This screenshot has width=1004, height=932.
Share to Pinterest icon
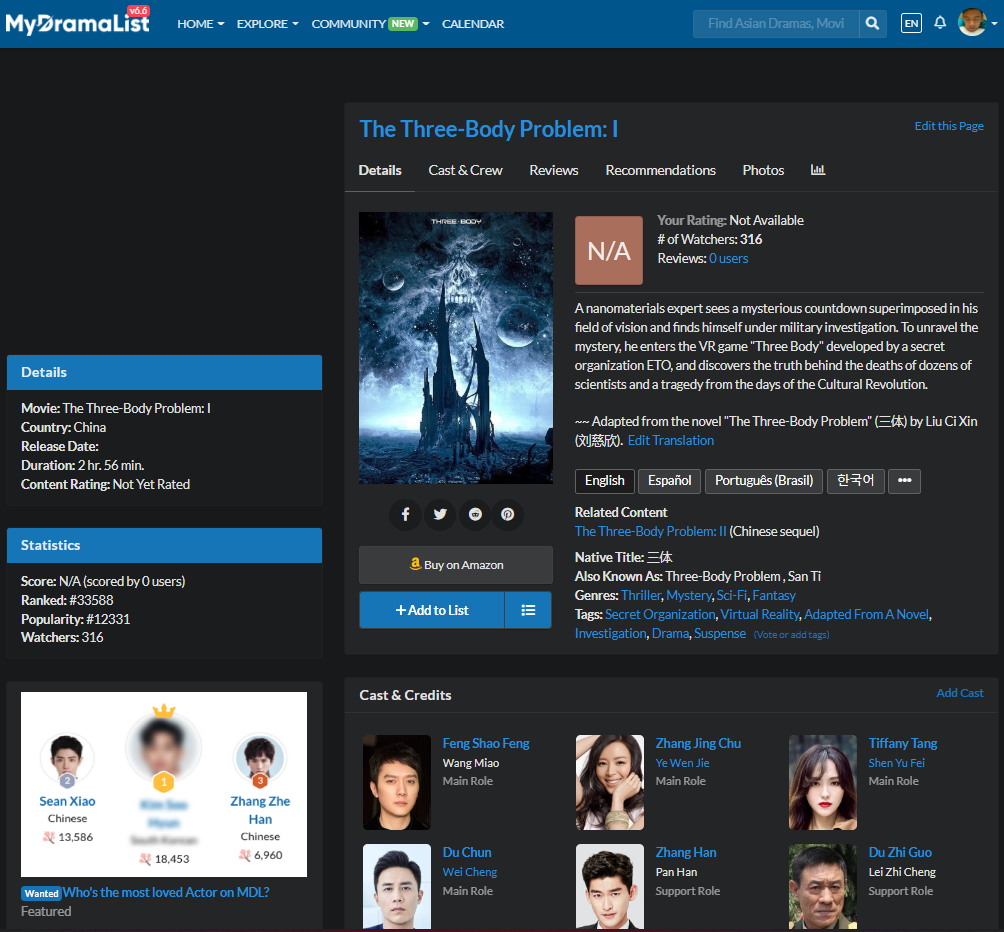[508, 514]
